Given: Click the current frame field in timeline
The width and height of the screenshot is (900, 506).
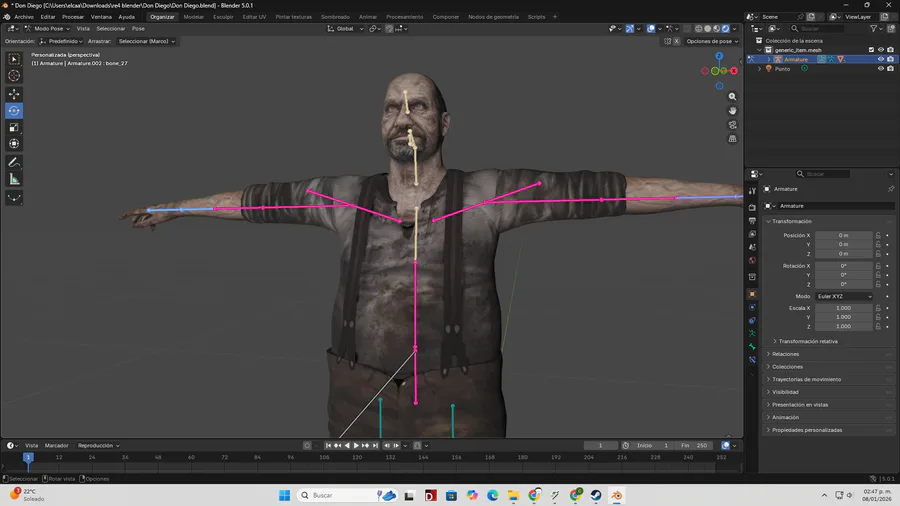Looking at the screenshot, I should (x=600, y=445).
